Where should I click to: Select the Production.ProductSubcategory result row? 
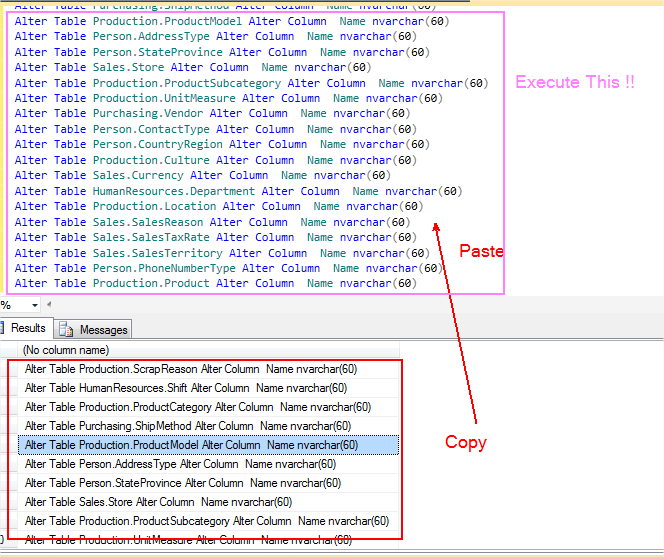(x=206, y=521)
